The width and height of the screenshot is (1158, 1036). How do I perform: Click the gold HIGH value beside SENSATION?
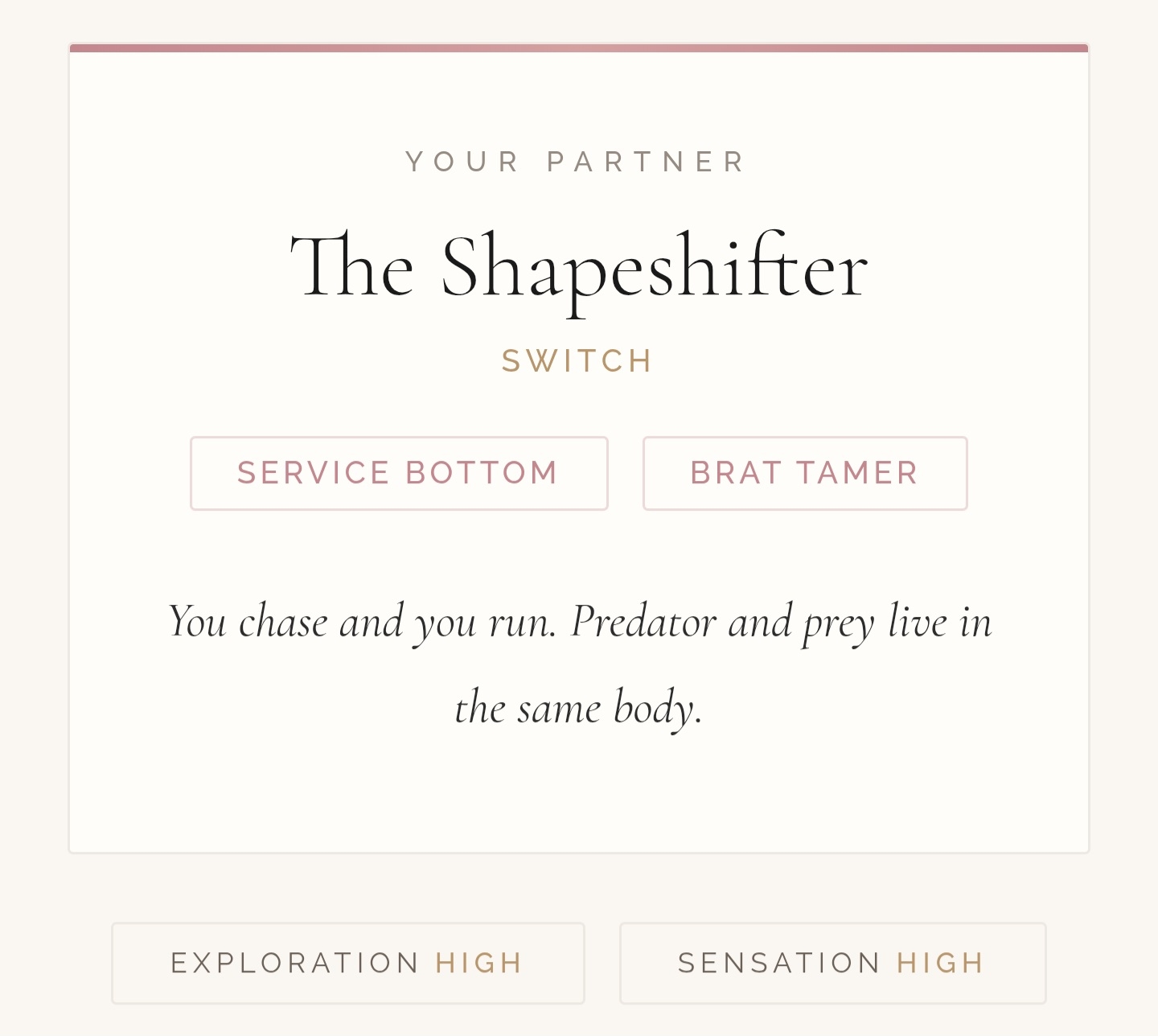point(941,963)
